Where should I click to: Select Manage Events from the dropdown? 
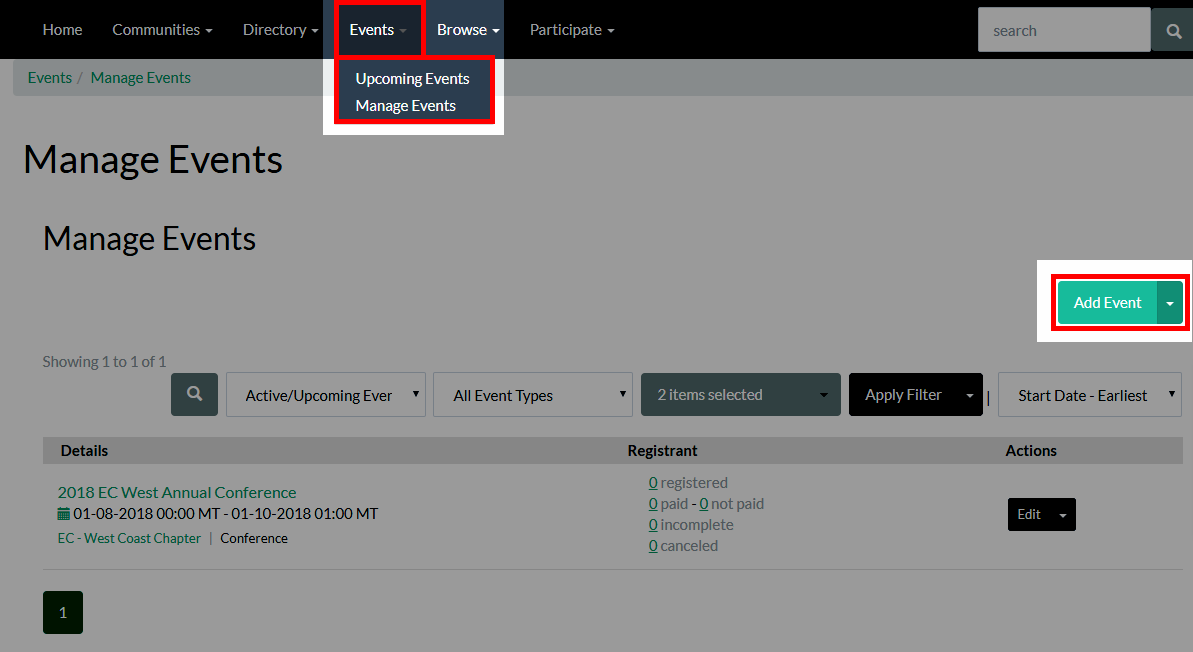(406, 106)
